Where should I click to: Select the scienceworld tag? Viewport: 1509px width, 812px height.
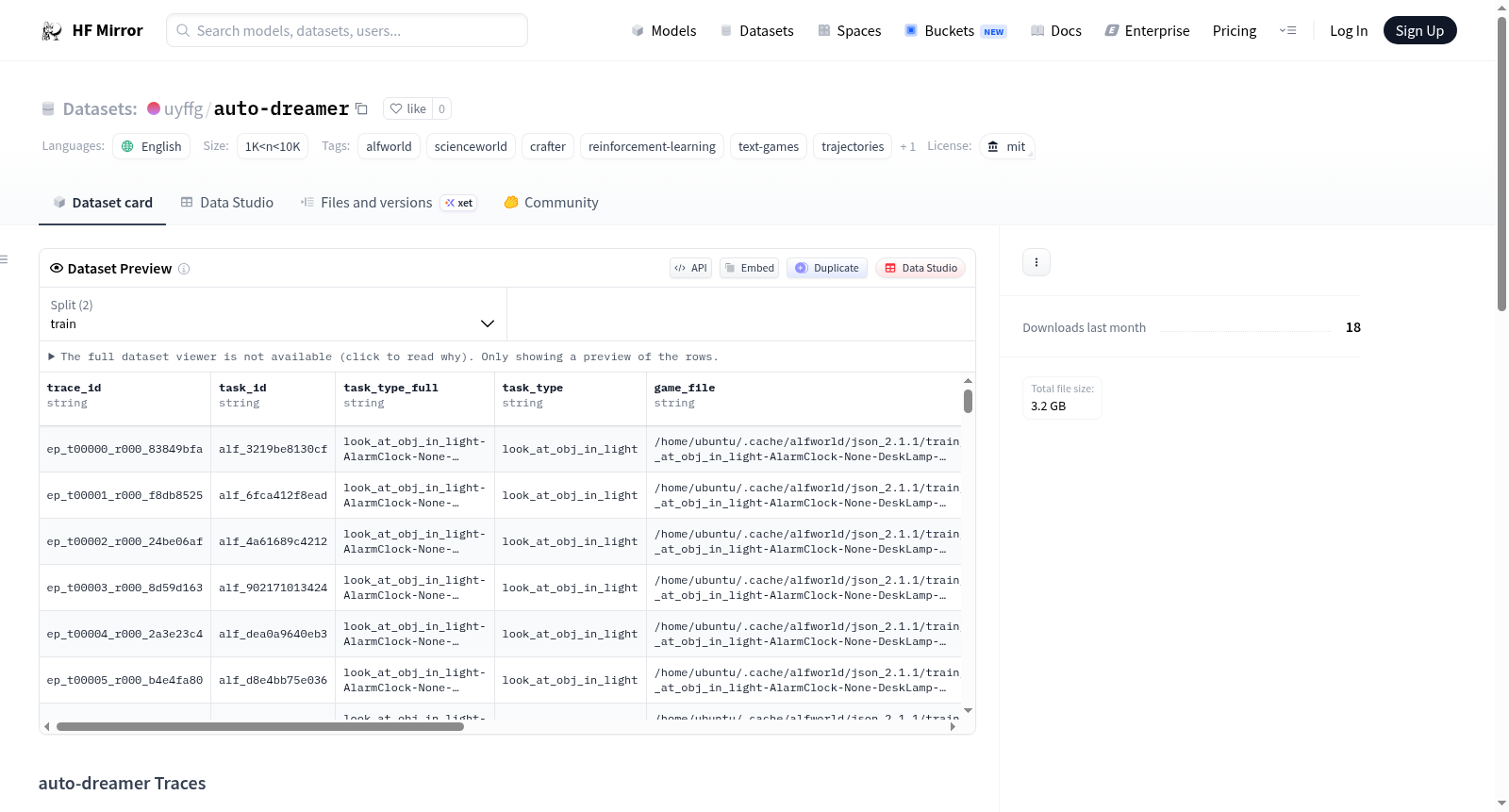pos(471,146)
